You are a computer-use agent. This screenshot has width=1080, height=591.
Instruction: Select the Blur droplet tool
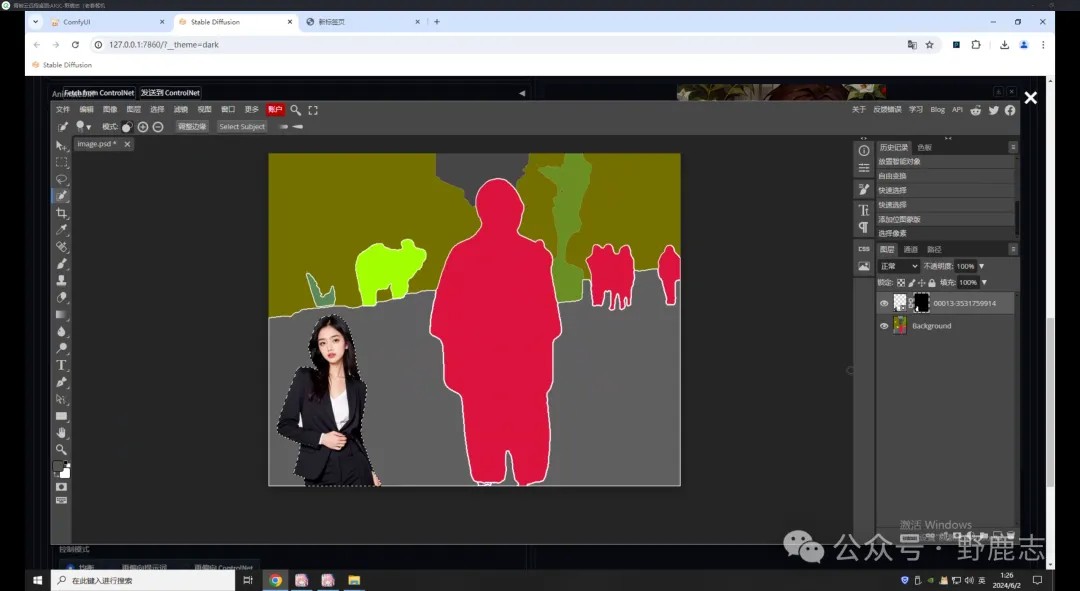(61, 331)
